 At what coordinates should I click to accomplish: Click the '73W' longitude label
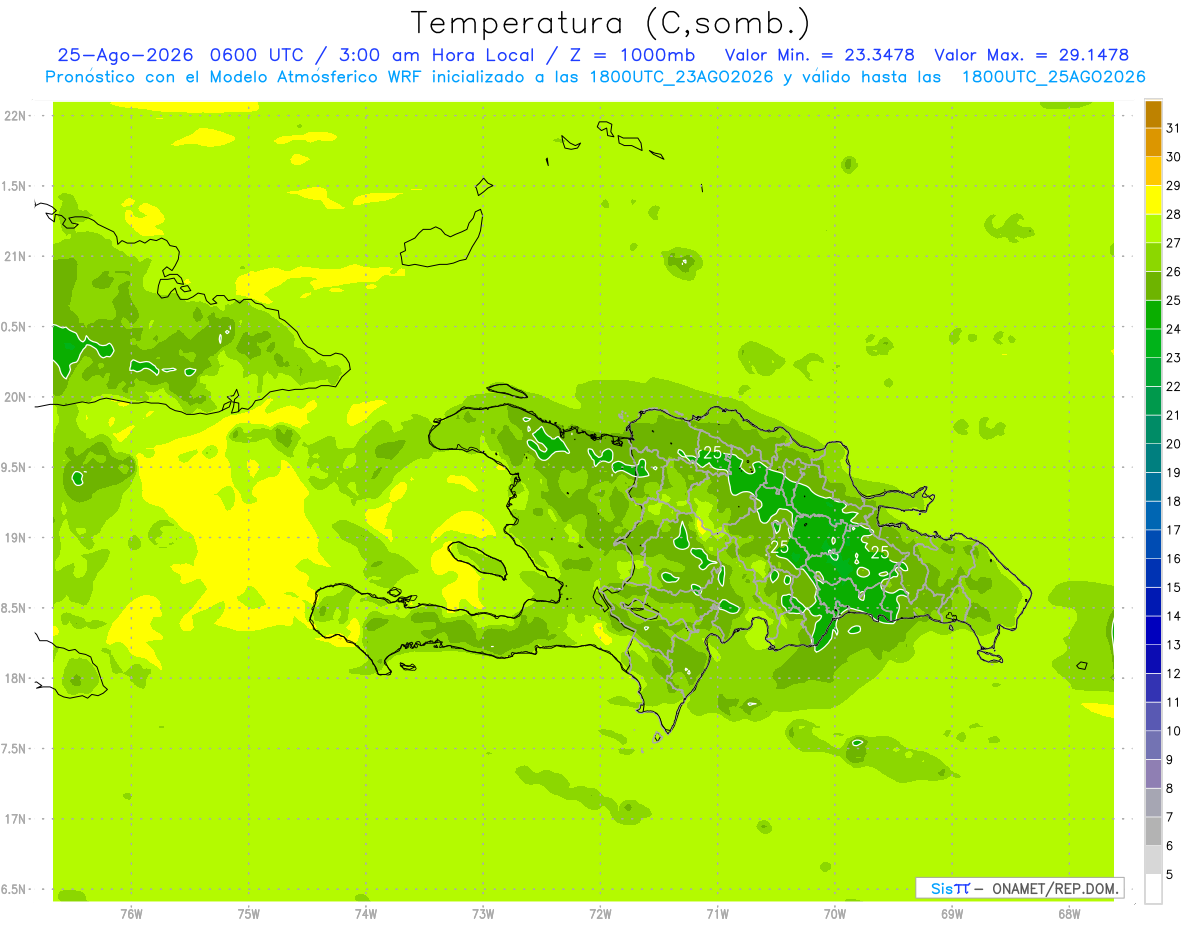point(483,914)
